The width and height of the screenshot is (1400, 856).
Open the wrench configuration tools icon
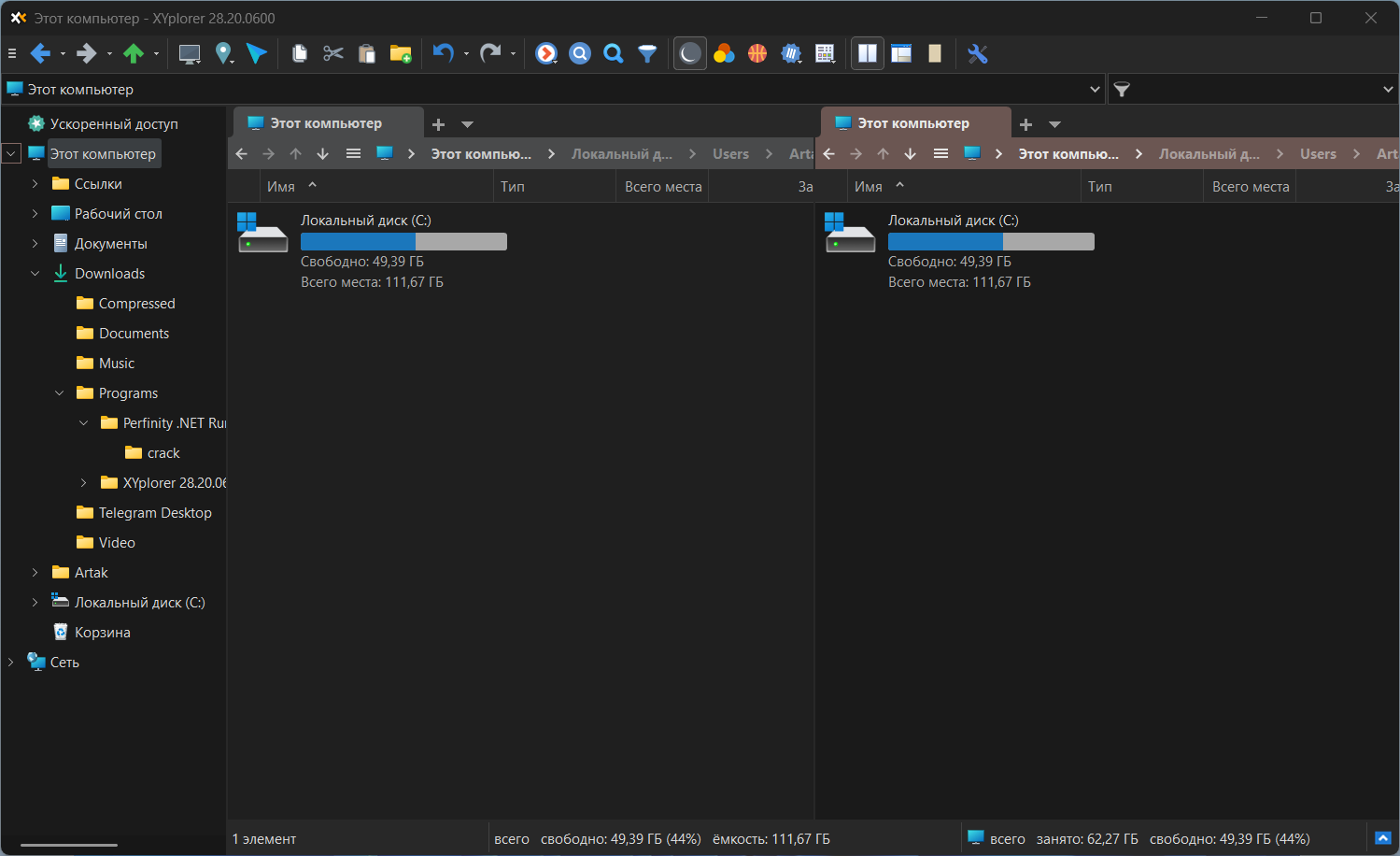(978, 53)
